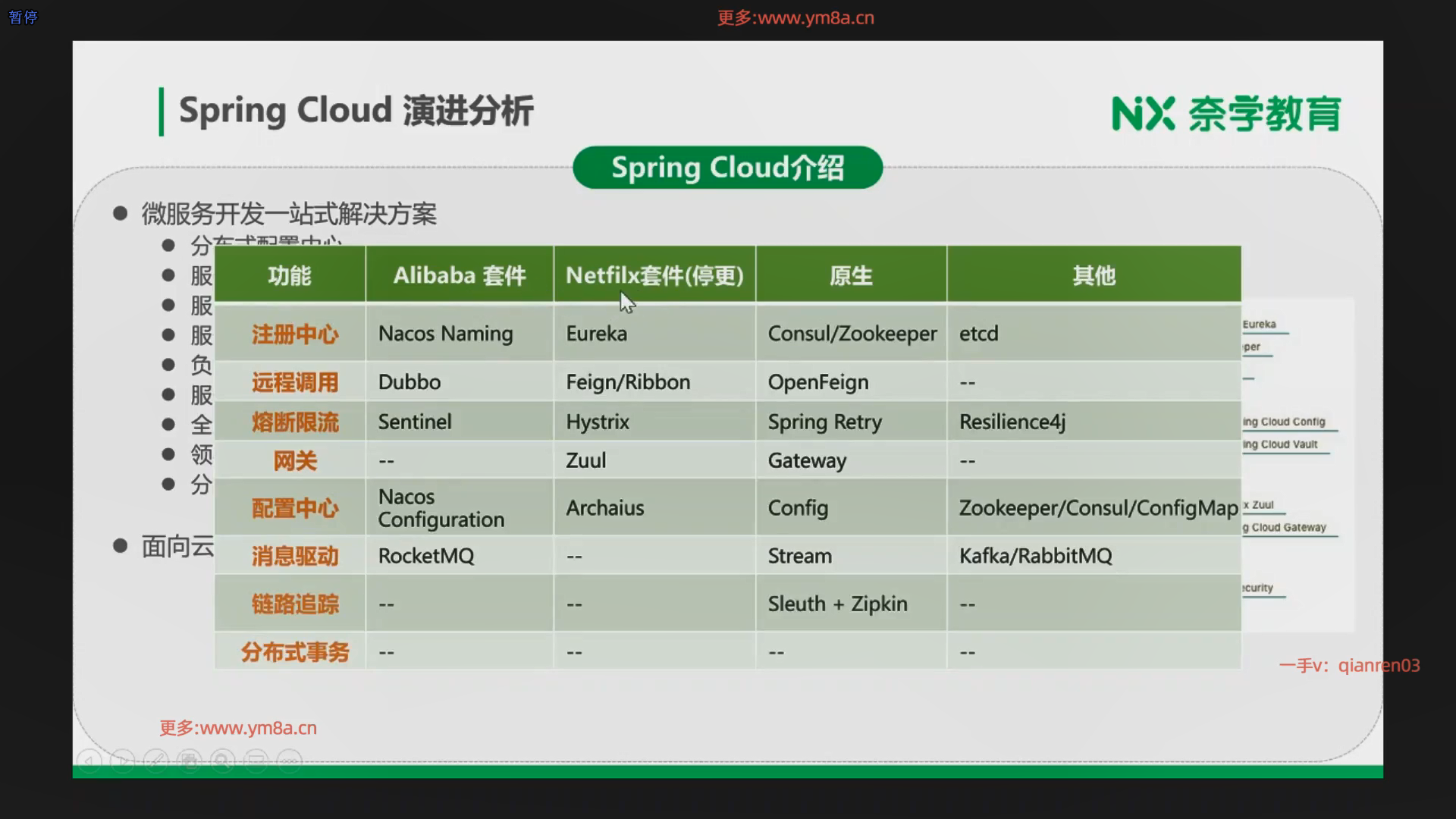The width and height of the screenshot is (1456, 819).
Task: Click the Spring Cloud Config underlined text
Action: coord(1285,422)
